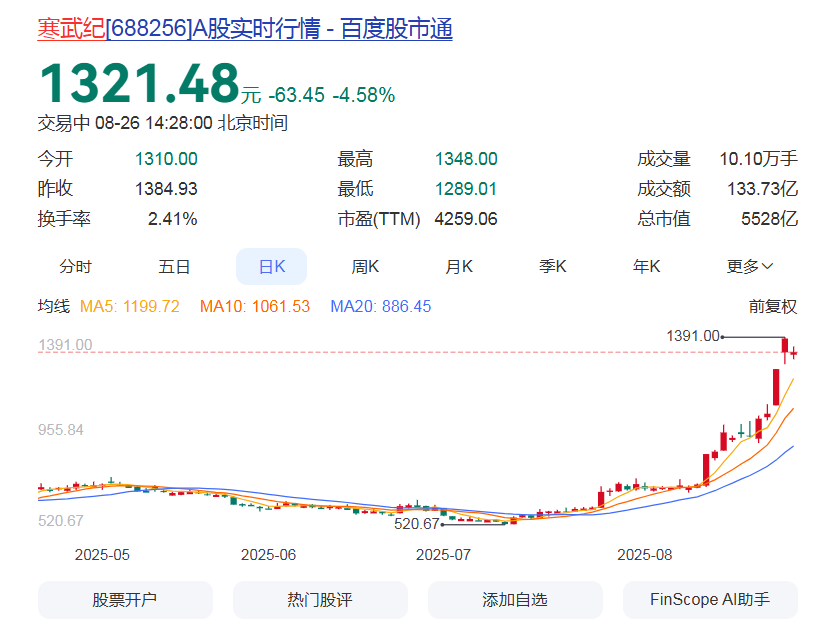Screen dimensions: 840x633
Task: Click the 2025-07 date axis label
Action: tap(444, 555)
